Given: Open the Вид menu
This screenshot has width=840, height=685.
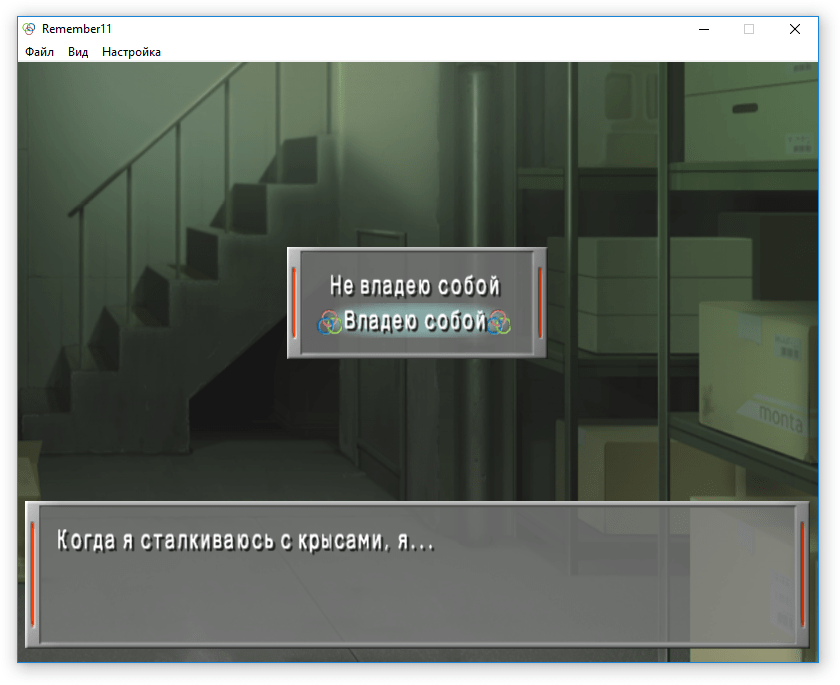Looking at the screenshot, I should [x=78, y=52].
